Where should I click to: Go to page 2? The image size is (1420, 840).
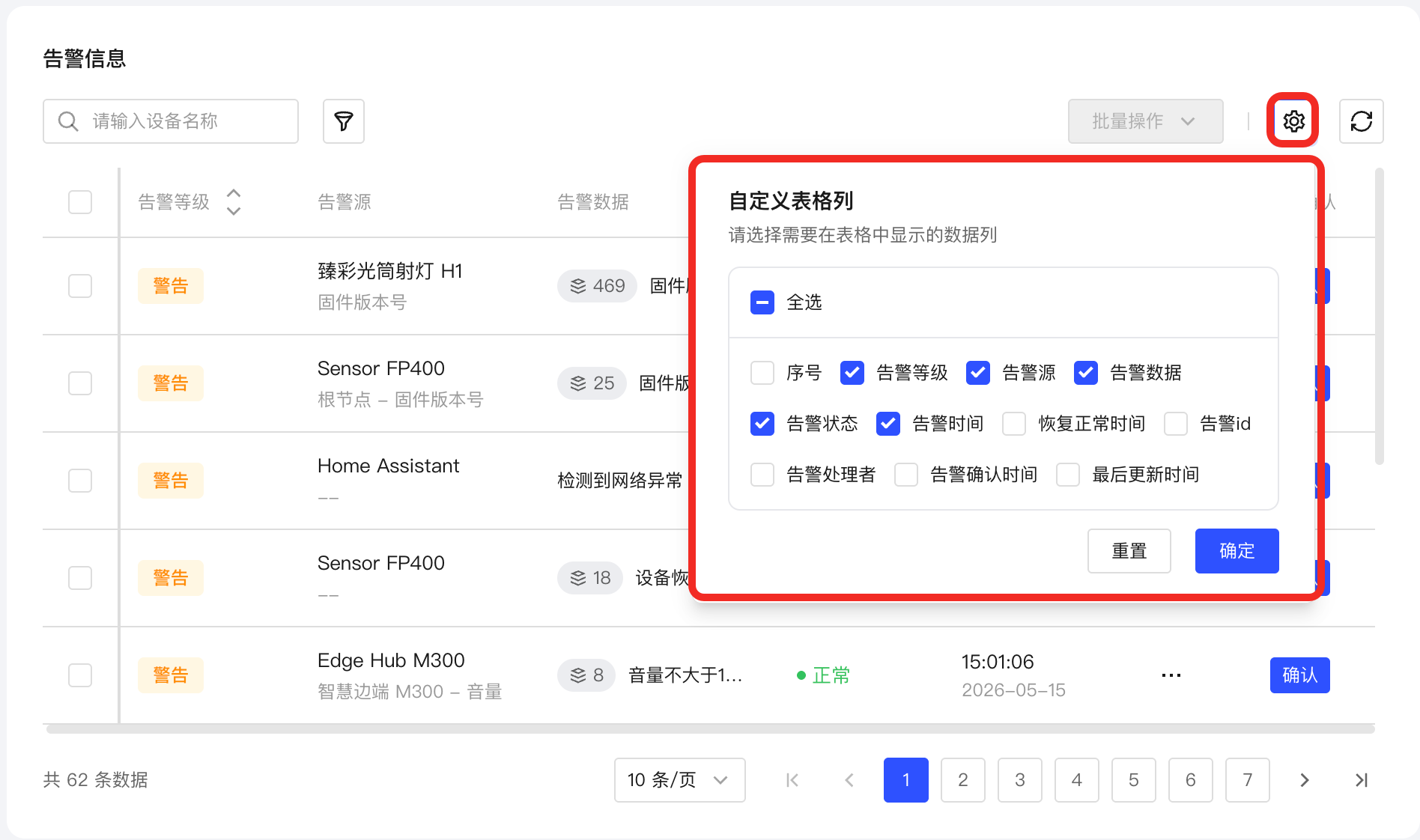[962, 780]
